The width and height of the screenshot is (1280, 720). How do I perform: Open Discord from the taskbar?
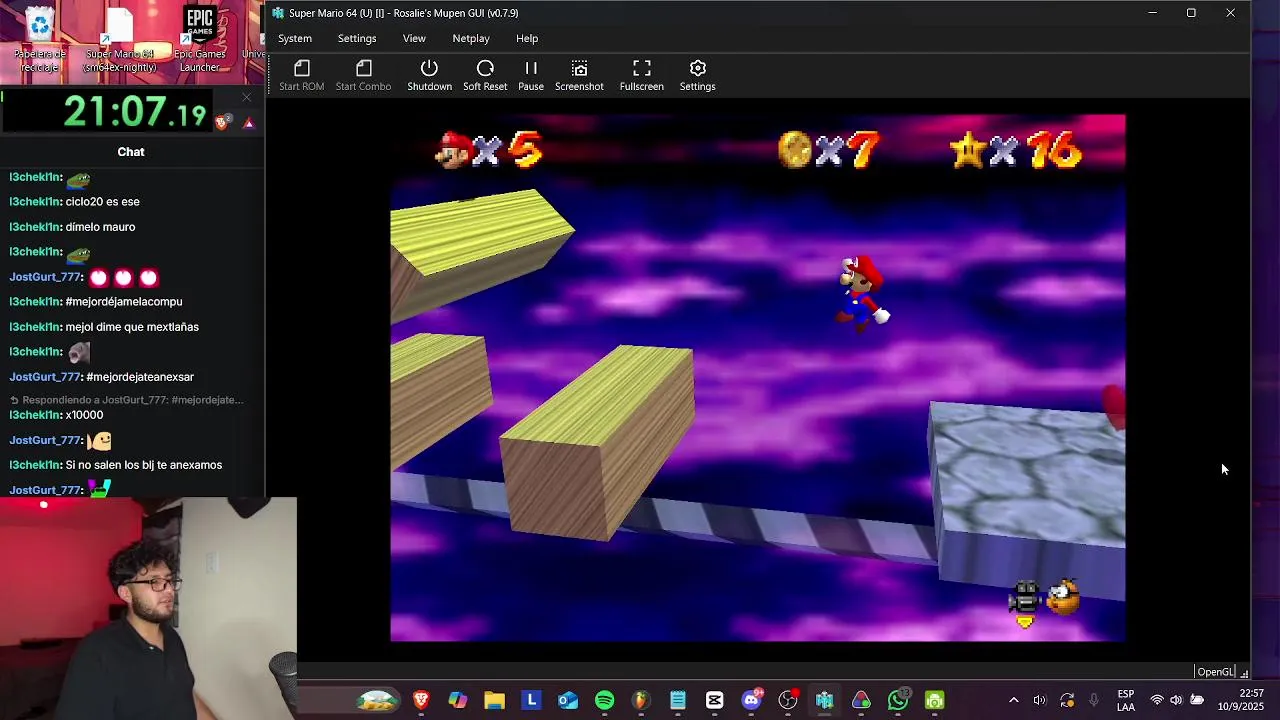751,700
